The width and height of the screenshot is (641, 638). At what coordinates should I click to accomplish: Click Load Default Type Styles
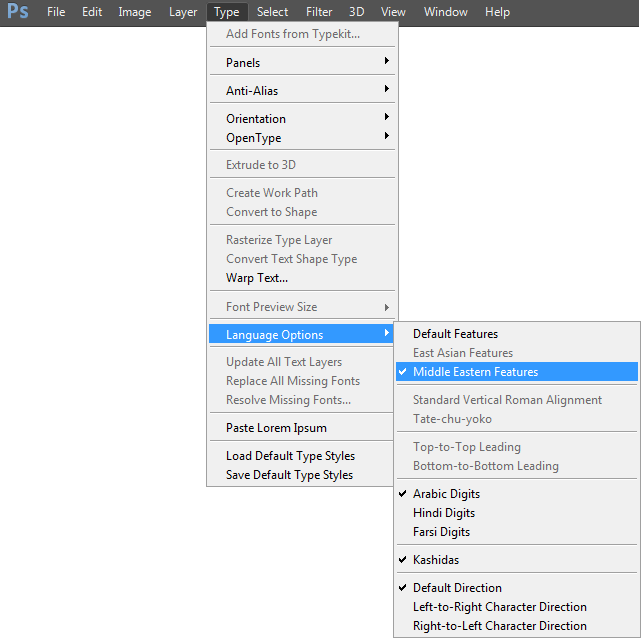point(290,456)
